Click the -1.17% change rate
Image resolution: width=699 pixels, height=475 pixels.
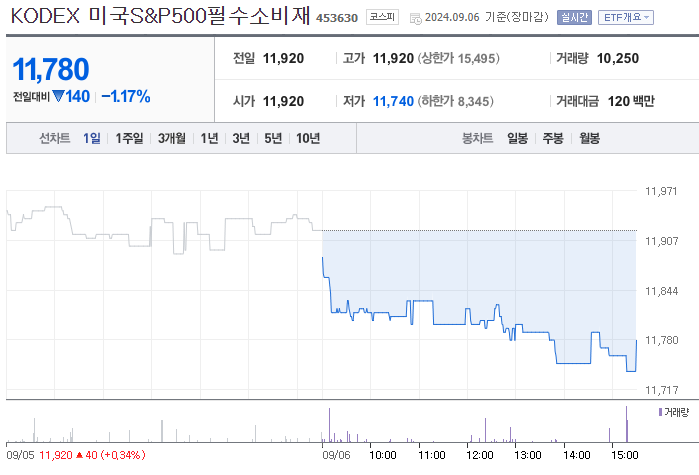[x=126, y=96]
